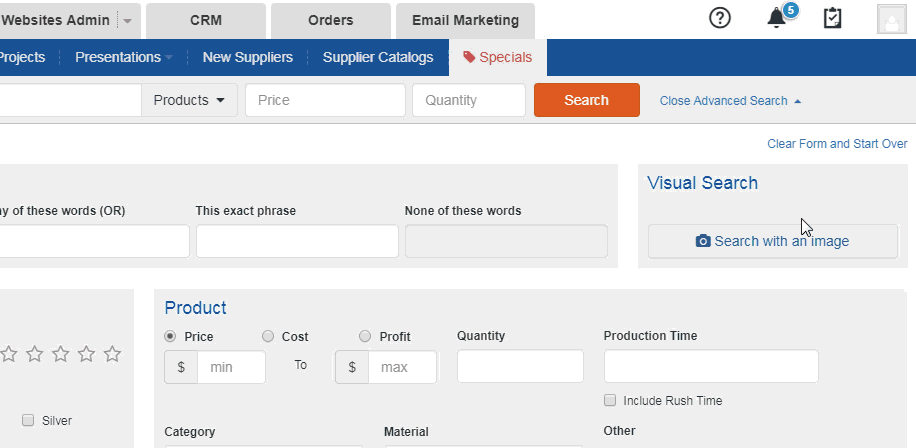This screenshot has height=448, width=916.
Task: Open the Presentations dropdown menu
Action: [124, 57]
